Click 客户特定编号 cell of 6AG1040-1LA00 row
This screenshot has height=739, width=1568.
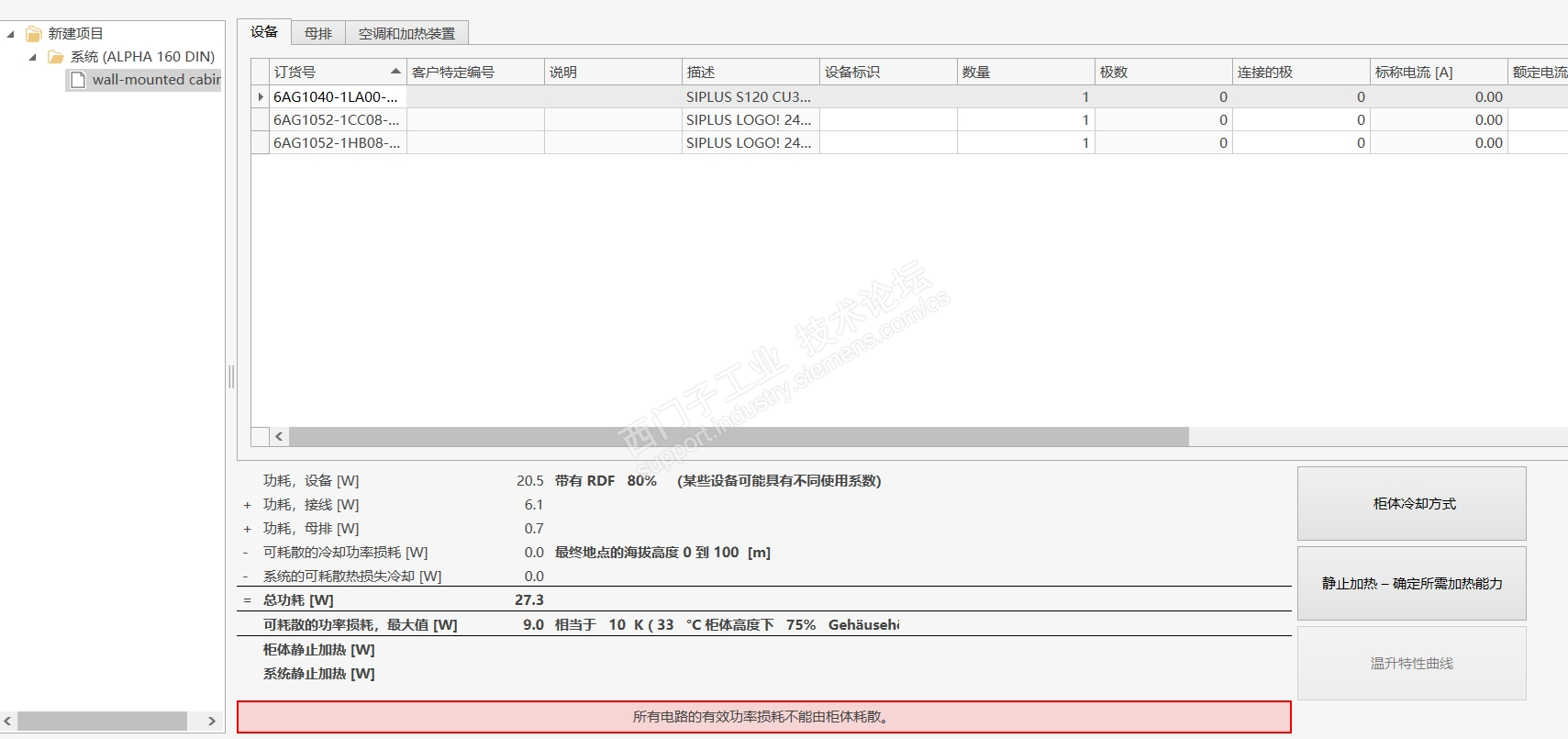(x=475, y=96)
